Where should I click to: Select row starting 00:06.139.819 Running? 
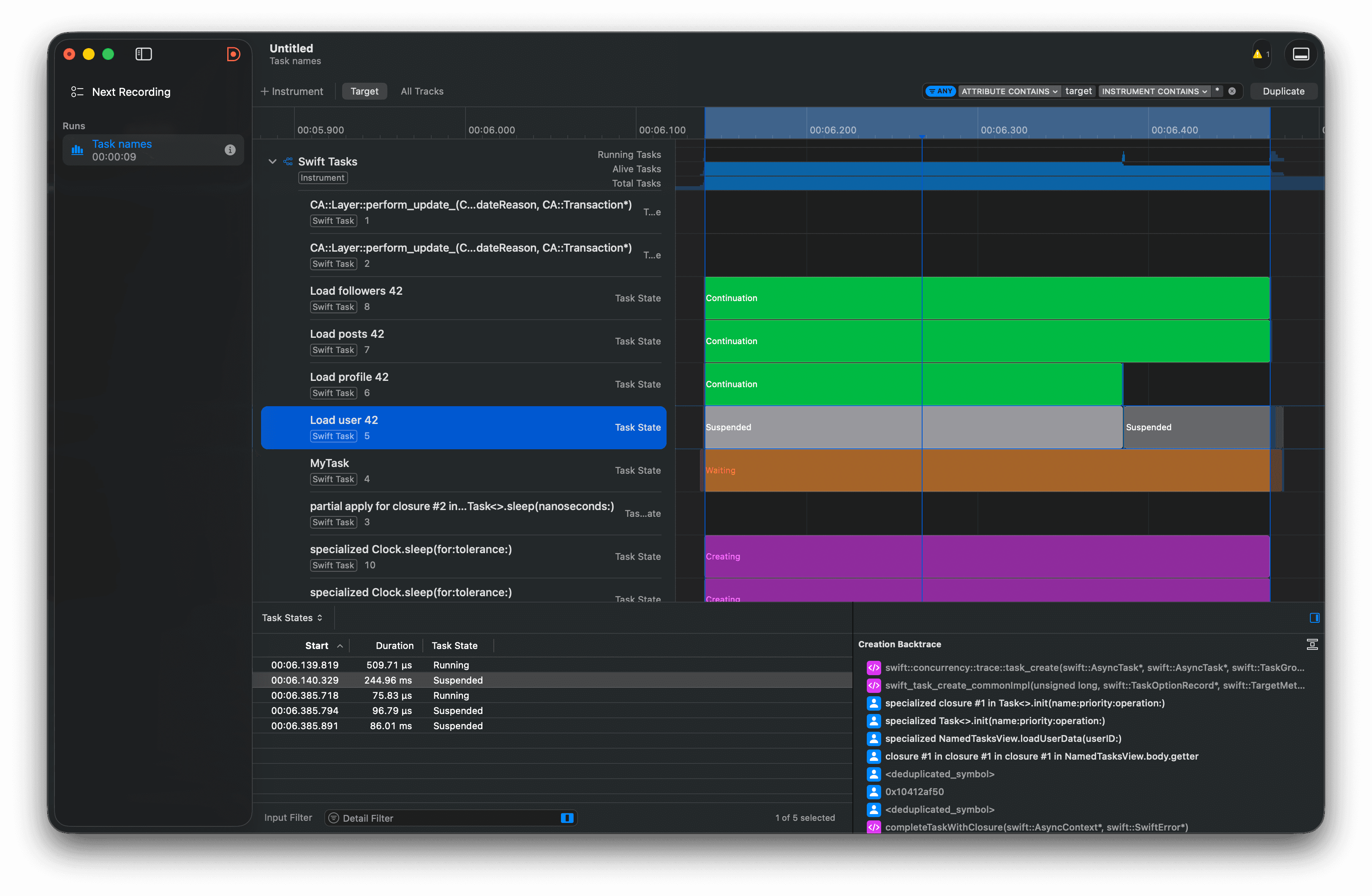click(x=552, y=665)
